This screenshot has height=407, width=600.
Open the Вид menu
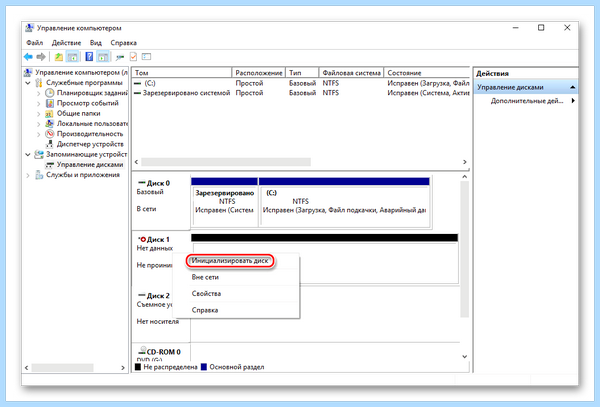tap(96, 43)
